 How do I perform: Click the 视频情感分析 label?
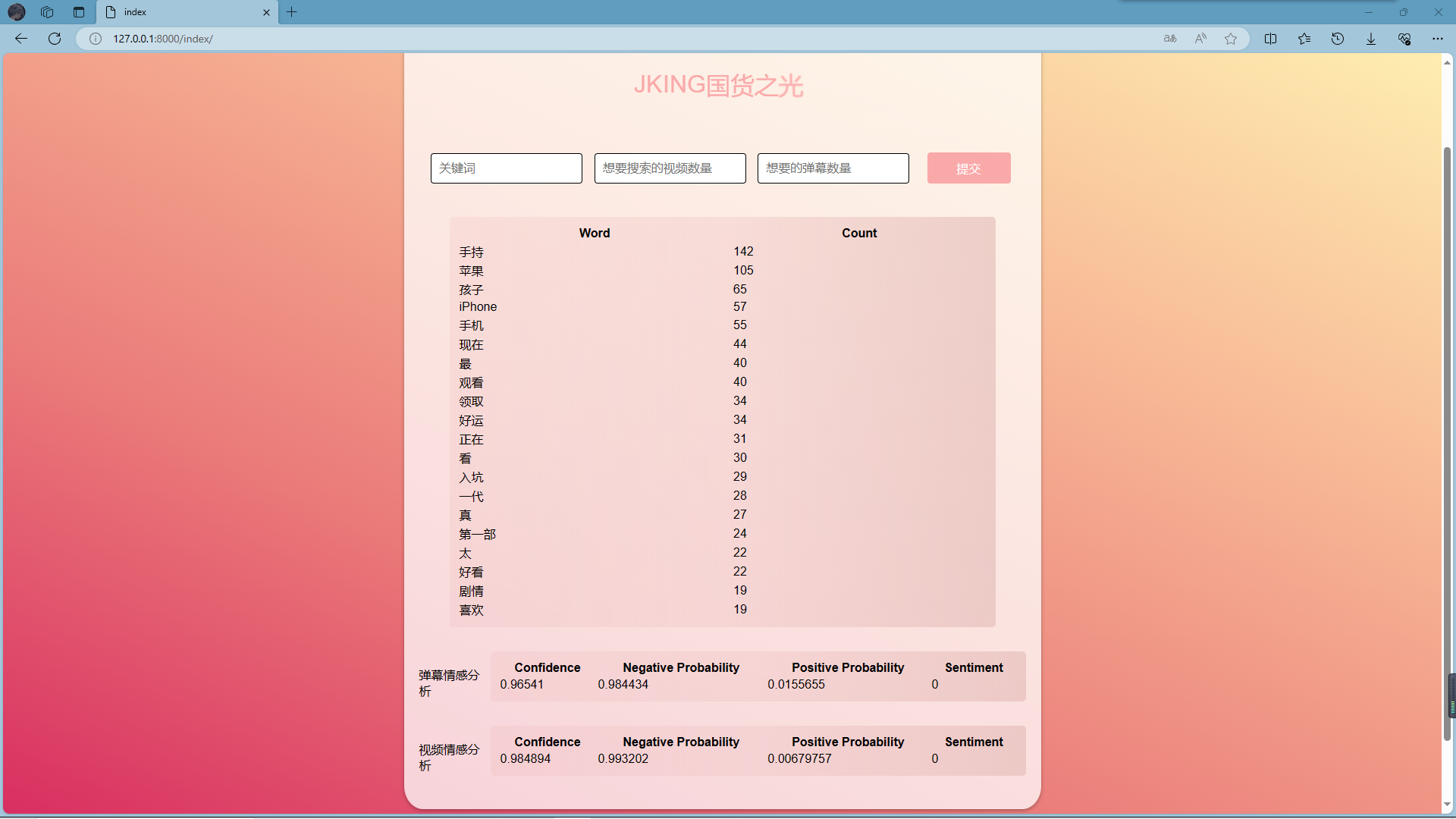pos(449,758)
